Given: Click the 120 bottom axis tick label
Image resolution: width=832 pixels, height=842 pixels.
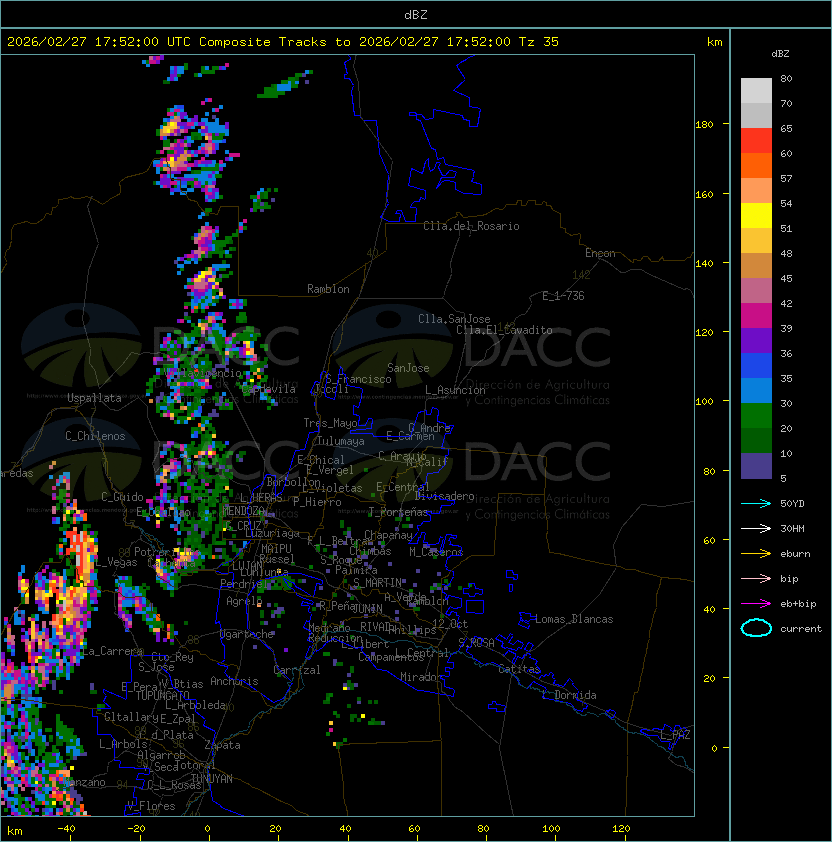Looking at the screenshot, I should click(621, 829).
